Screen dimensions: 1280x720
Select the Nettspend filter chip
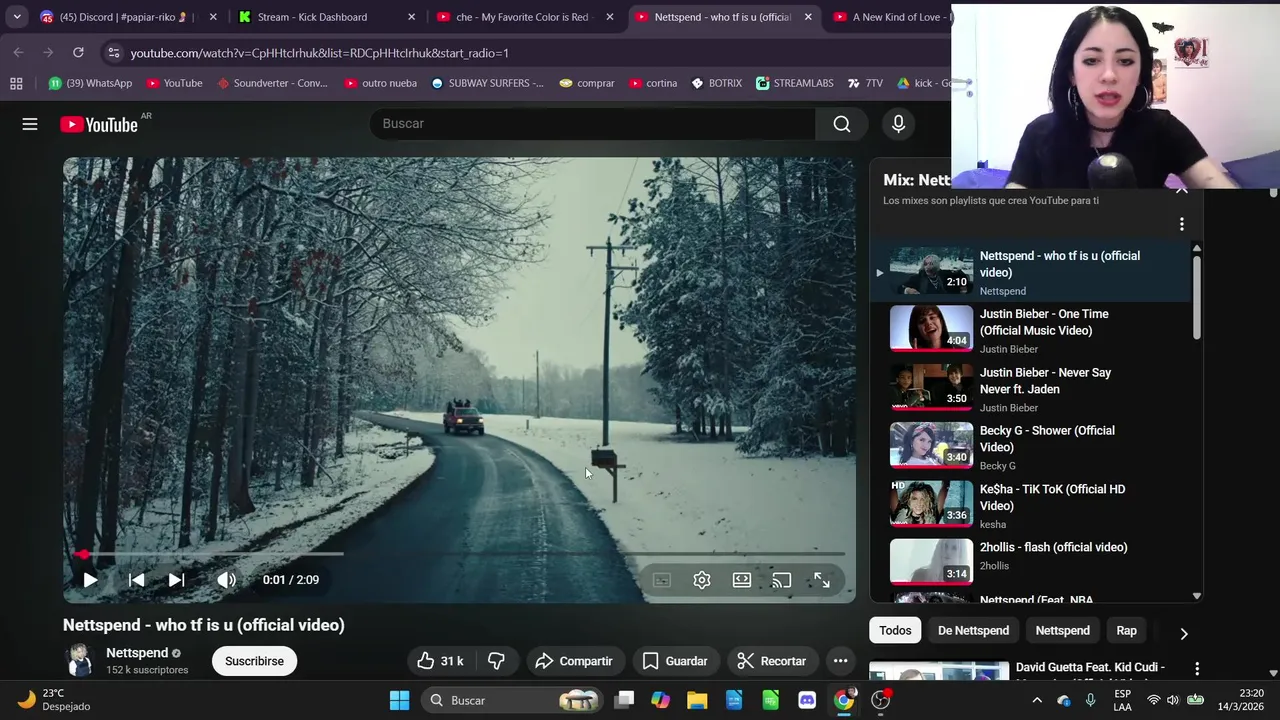coord(1062,631)
